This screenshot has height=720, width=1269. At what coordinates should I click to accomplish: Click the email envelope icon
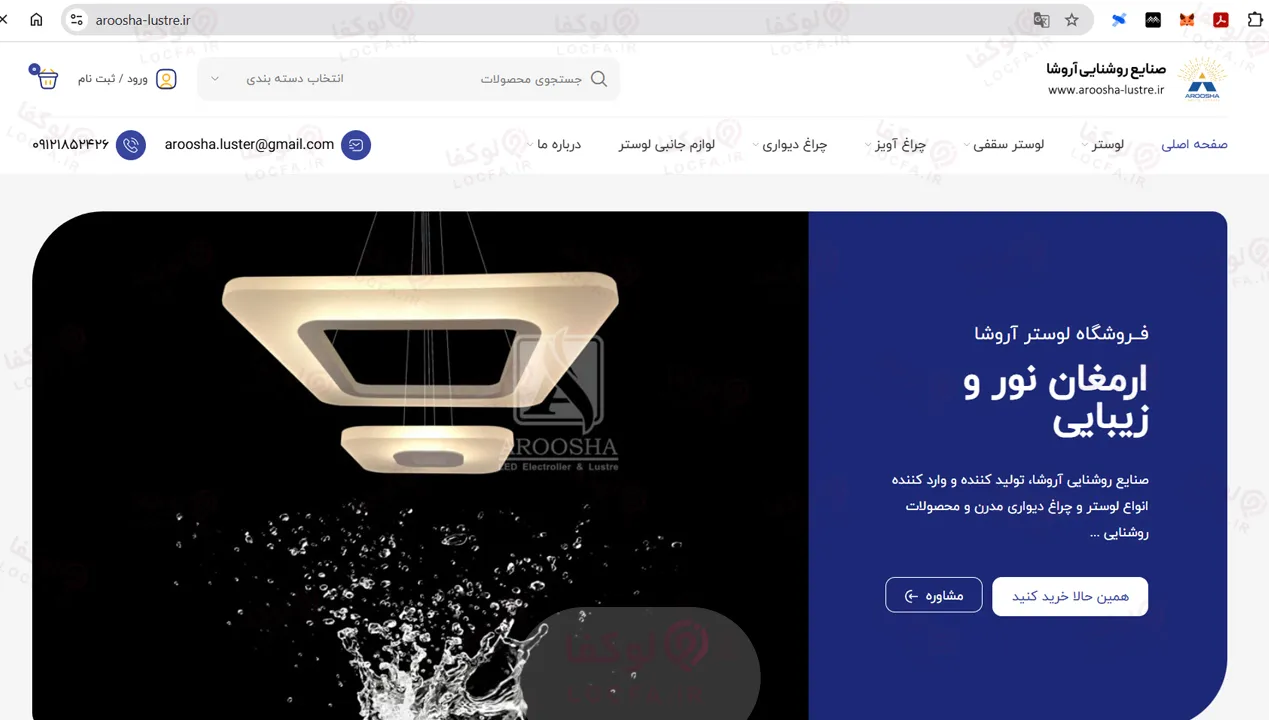(356, 145)
